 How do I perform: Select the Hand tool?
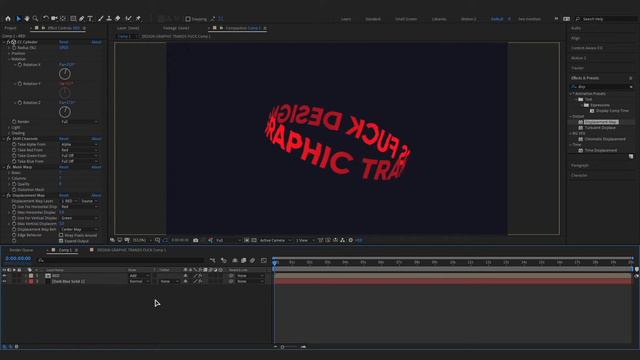tap(27, 19)
